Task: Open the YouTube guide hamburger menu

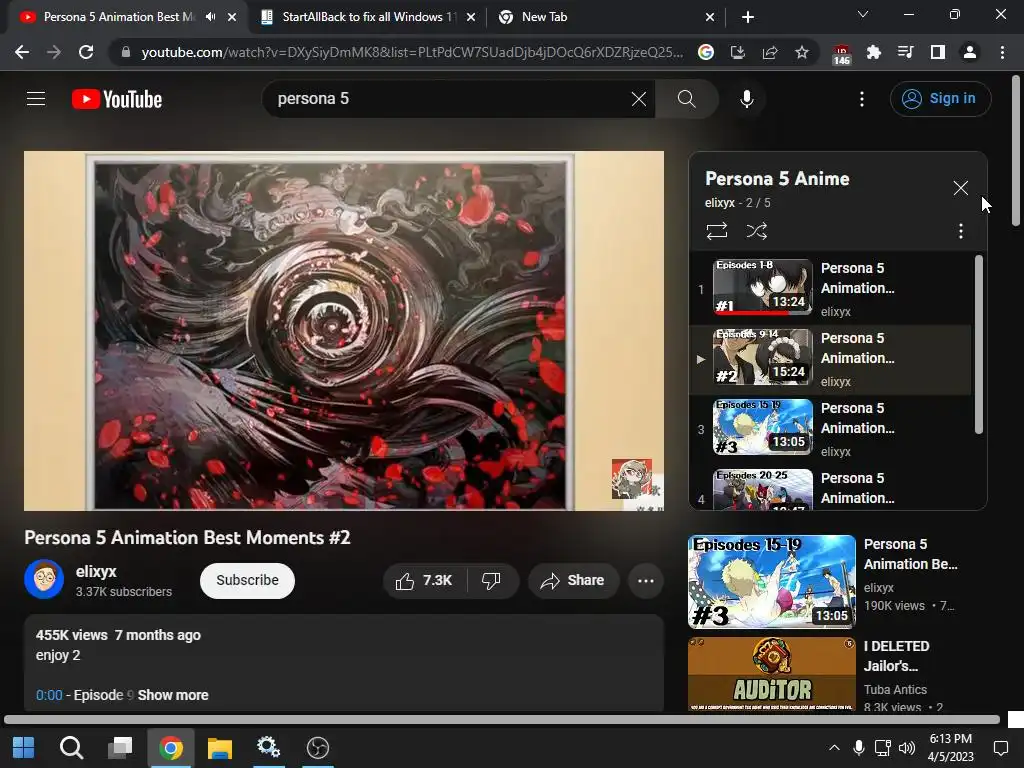Action: [36, 99]
